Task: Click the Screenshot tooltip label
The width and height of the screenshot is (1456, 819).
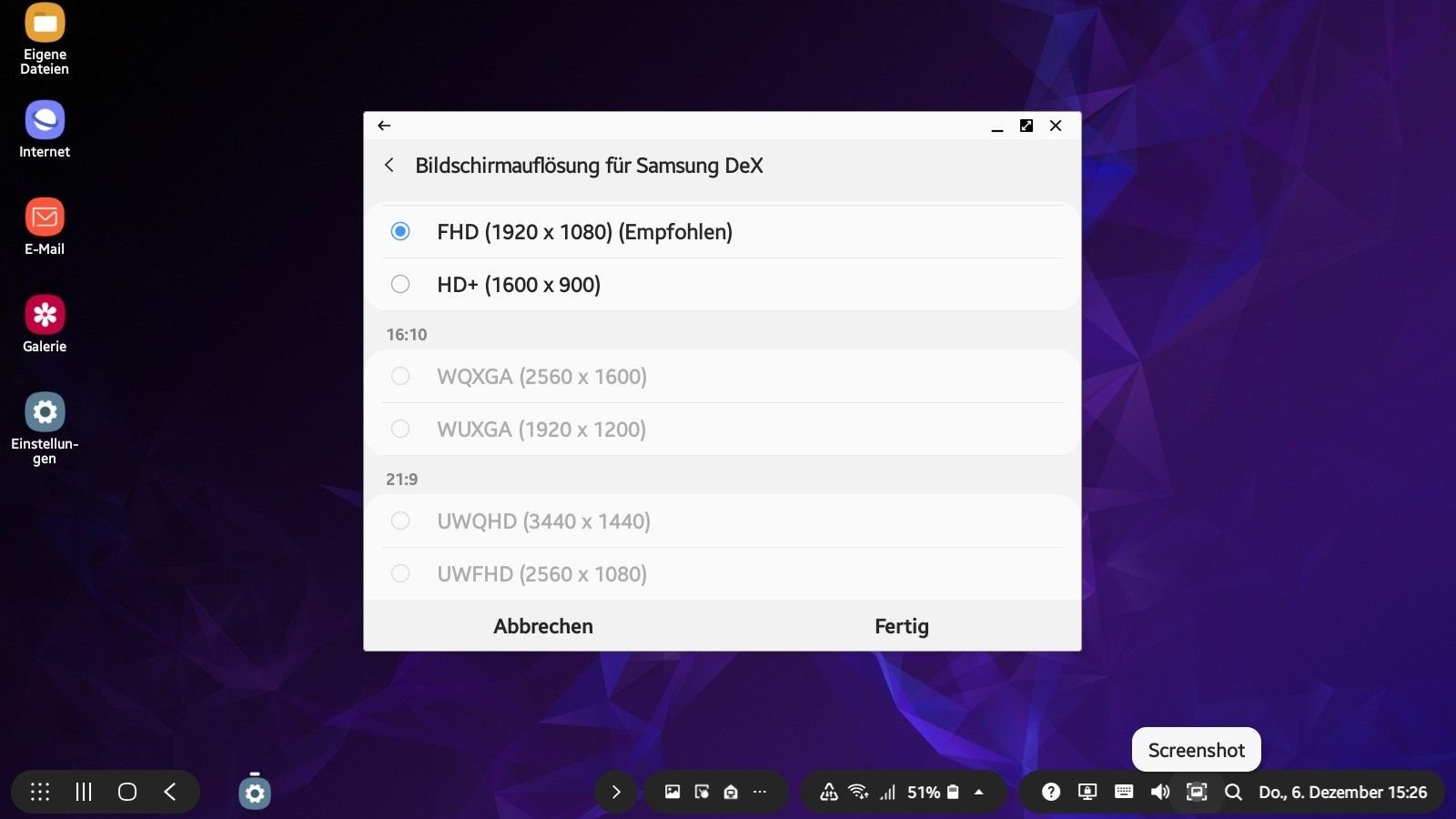Action: pyautogui.click(x=1197, y=750)
